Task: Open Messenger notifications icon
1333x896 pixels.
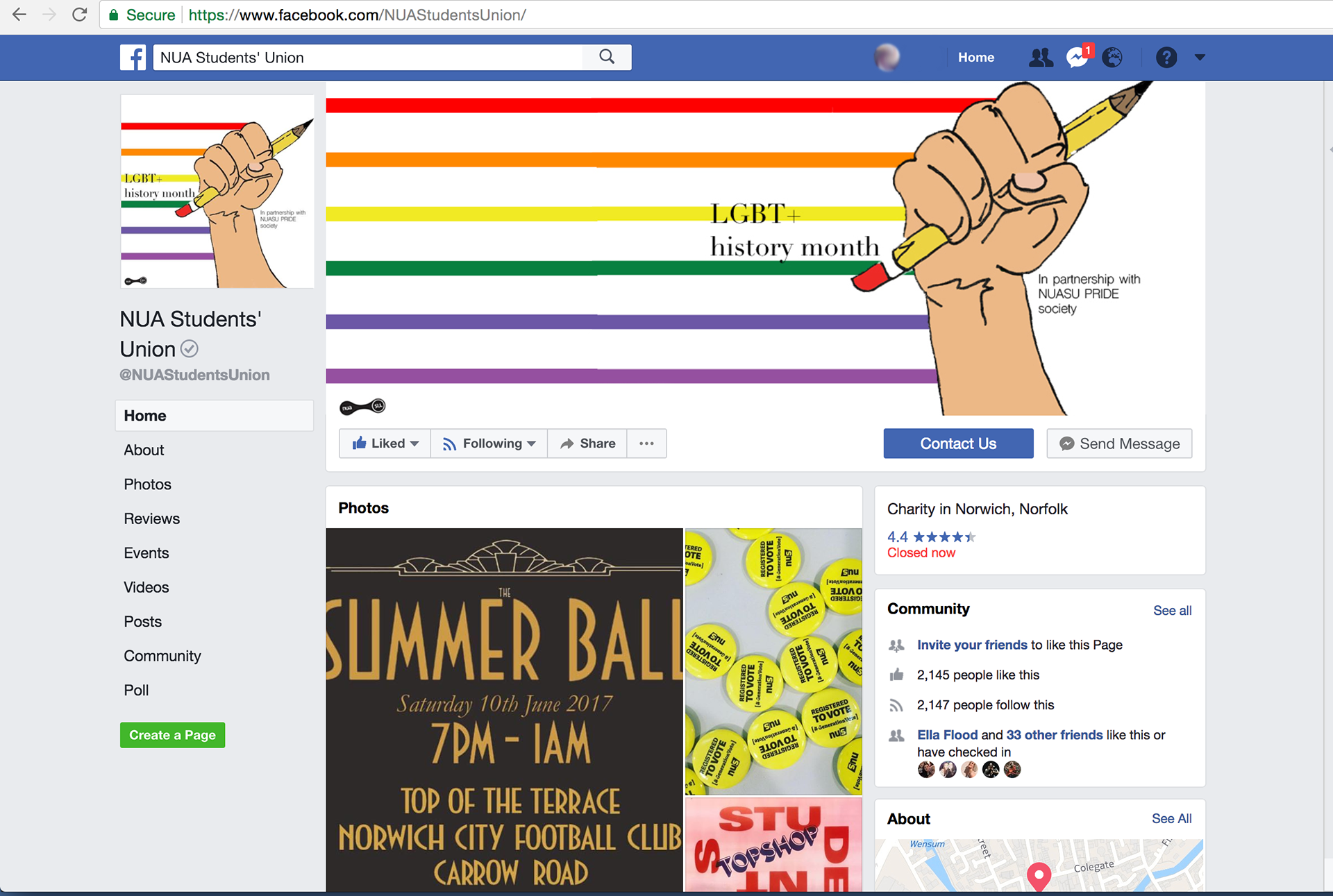Action: tap(1078, 58)
